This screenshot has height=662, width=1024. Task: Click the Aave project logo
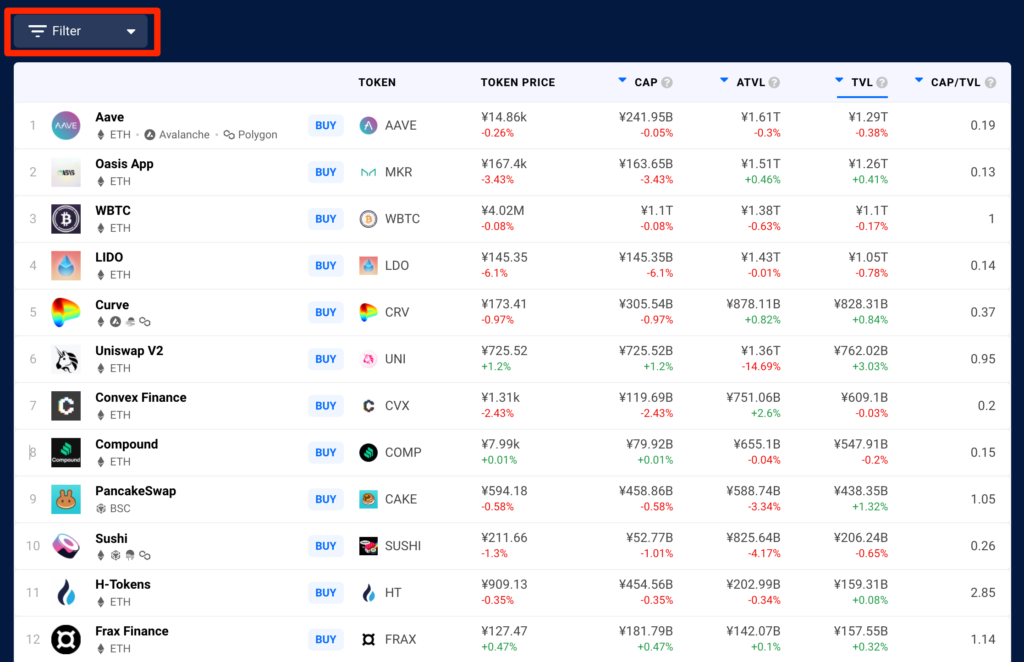point(66,125)
